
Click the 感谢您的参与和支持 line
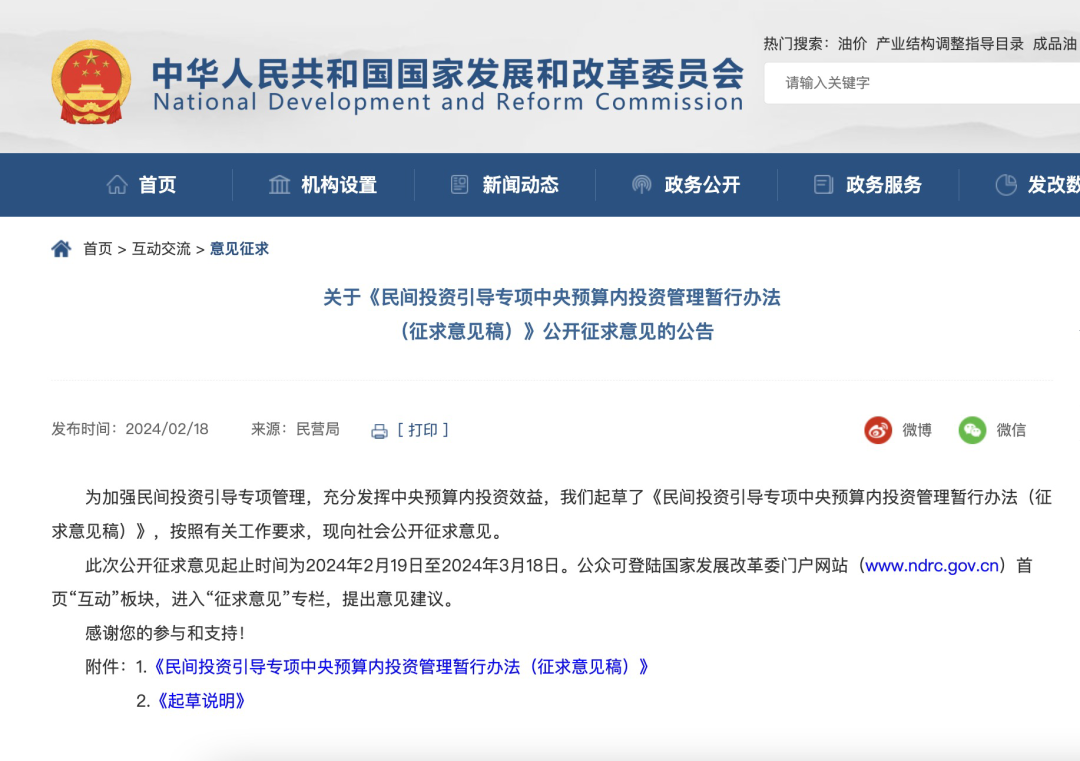[165, 633]
